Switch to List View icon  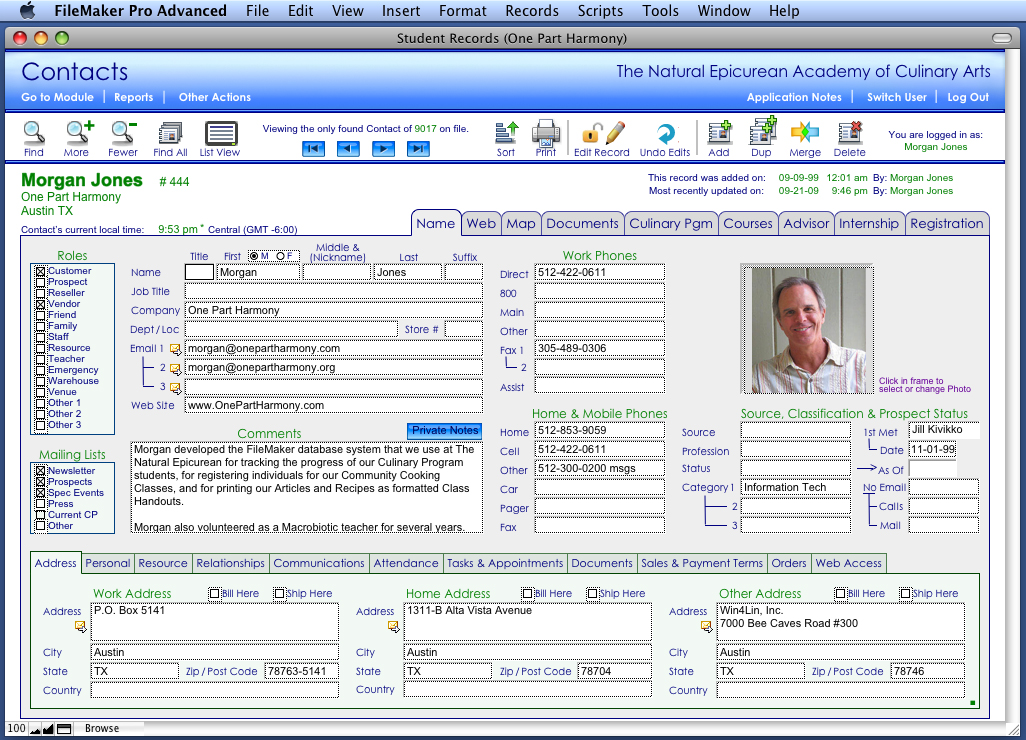[221, 133]
